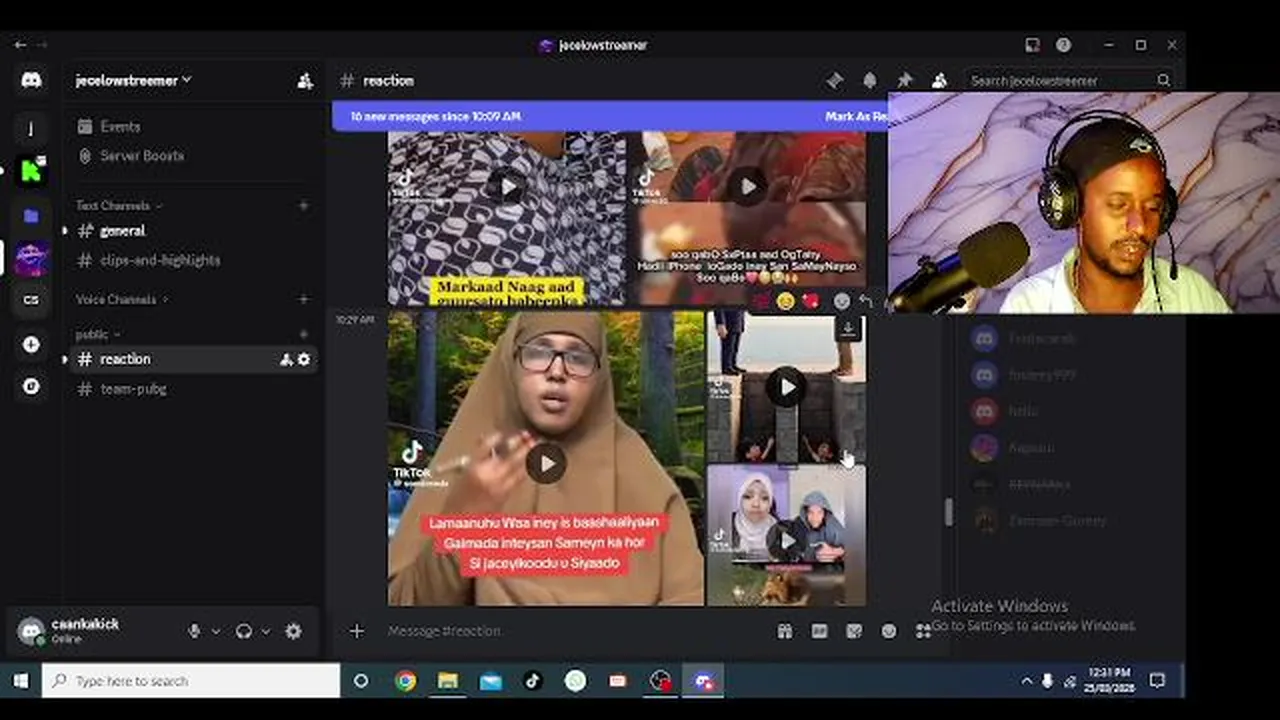Viewport: 1280px width, 720px height.
Task: Open the emoji picker icon
Action: (x=889, y=631)
